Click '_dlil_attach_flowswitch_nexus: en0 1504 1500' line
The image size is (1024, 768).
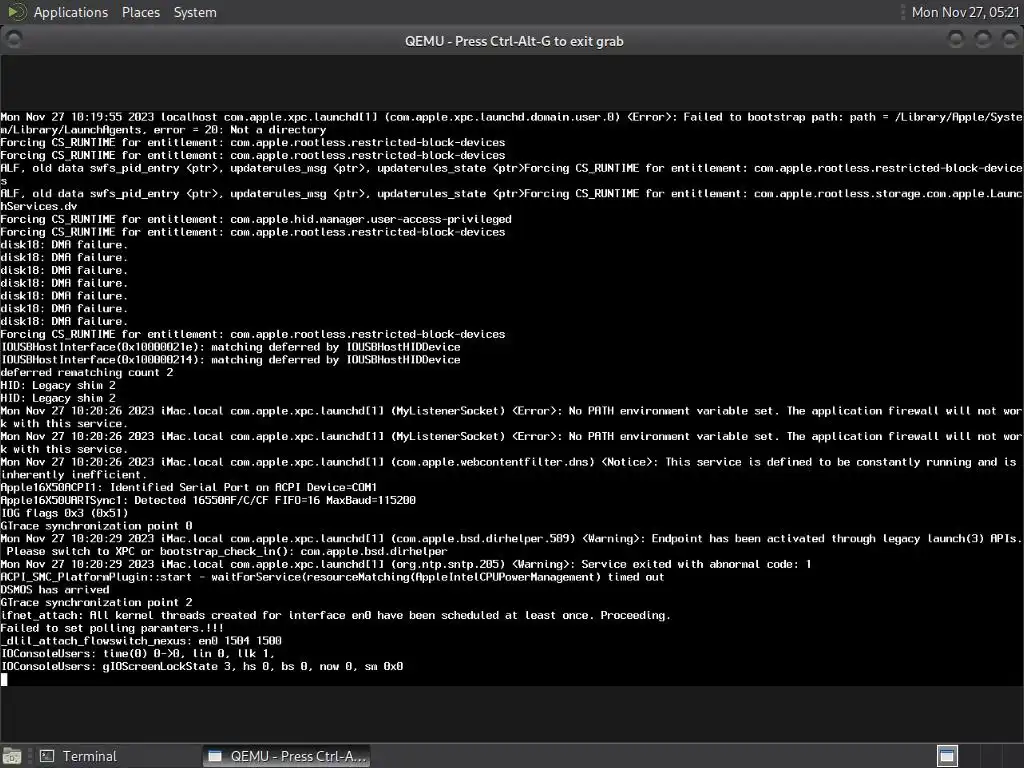[x=141, y=641]
